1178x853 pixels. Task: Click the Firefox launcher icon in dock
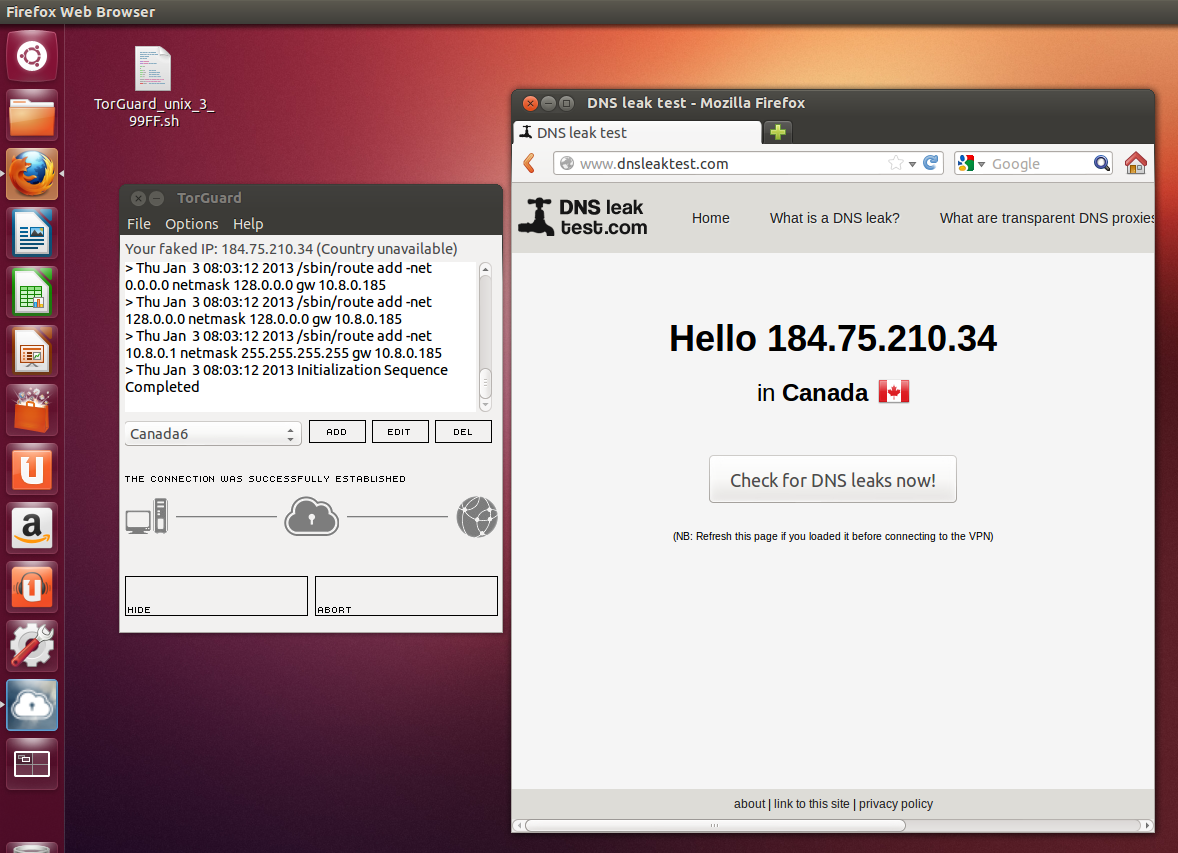pos(32,174)
